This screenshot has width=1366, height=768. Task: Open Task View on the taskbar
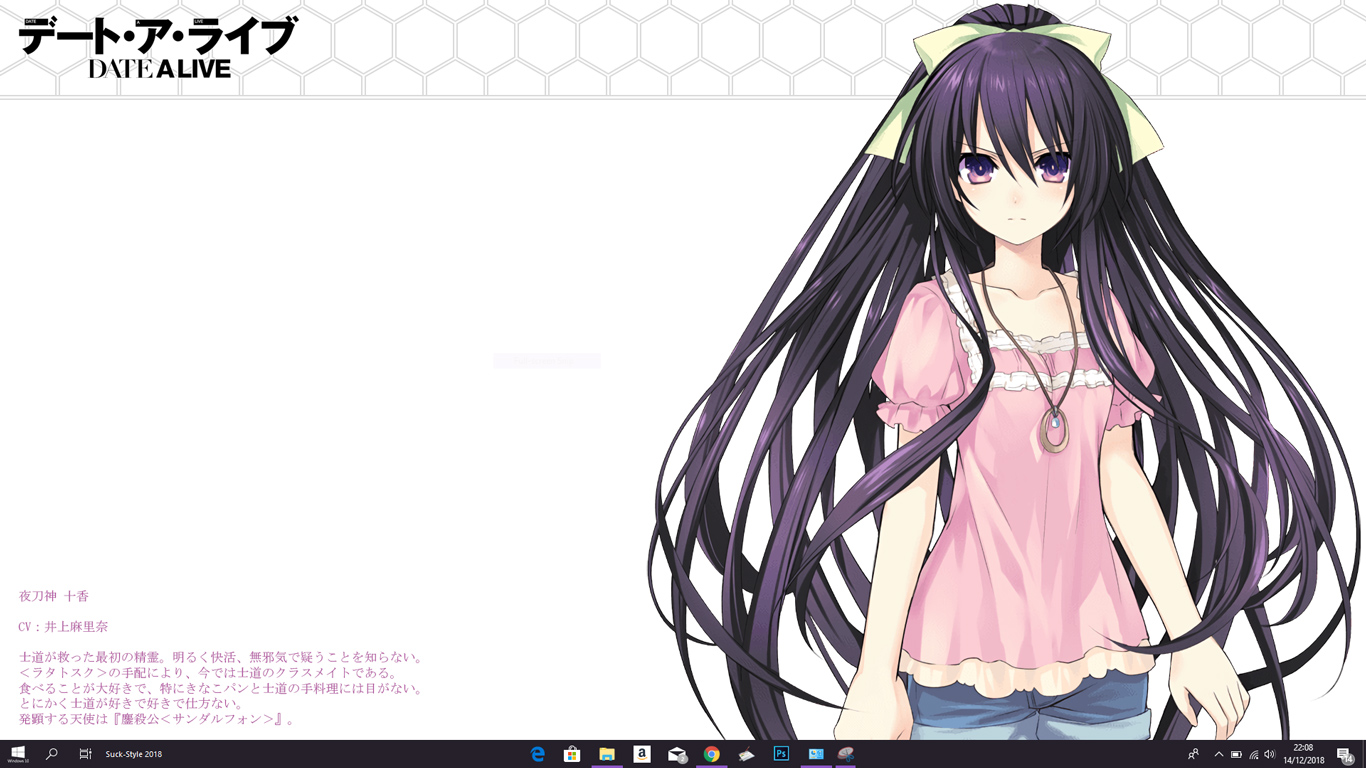click(x=86, y=754)
